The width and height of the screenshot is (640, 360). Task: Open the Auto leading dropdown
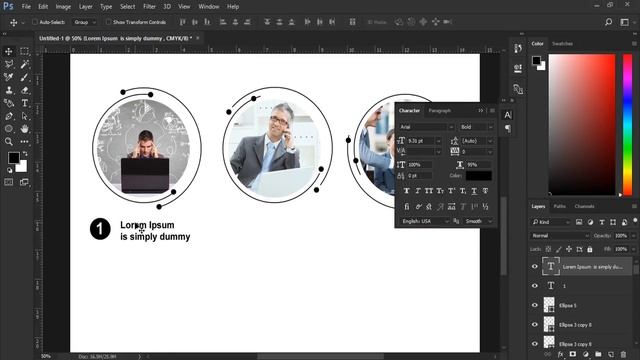[x=490, y=141]
